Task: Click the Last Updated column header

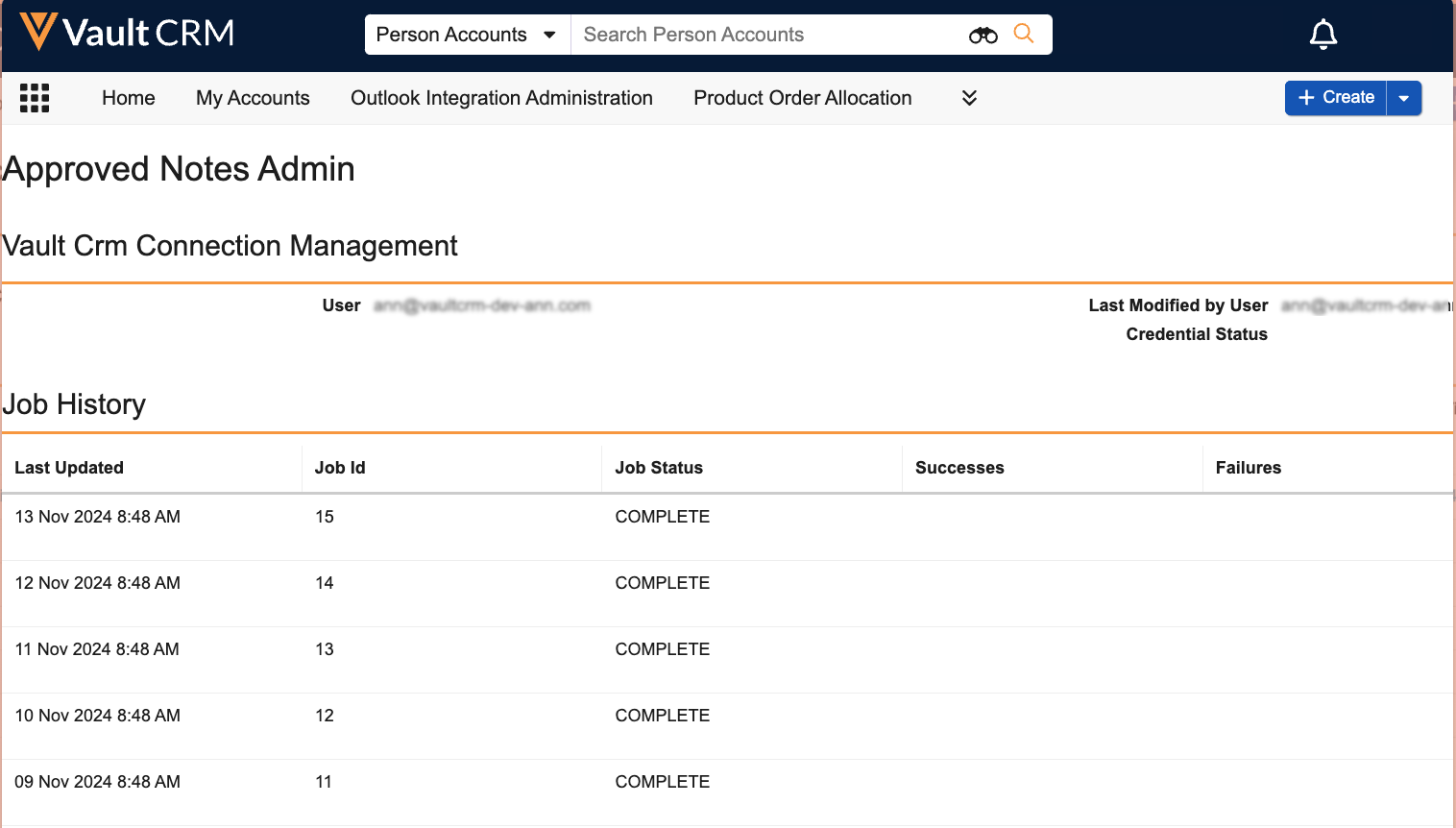Action: coord(69,468)
